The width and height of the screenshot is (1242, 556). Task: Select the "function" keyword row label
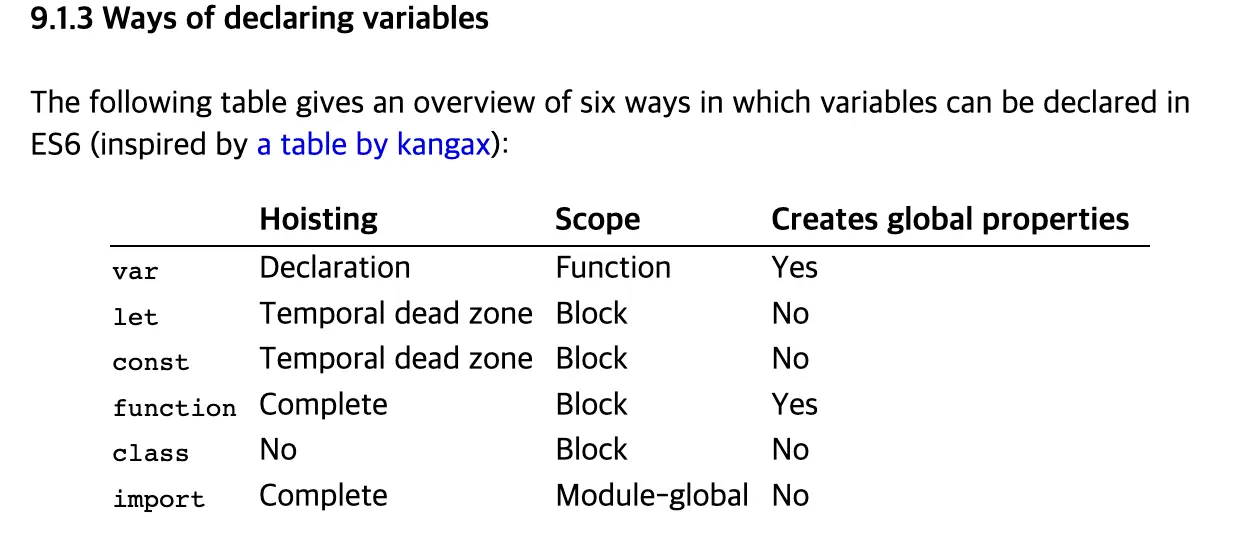[174, 408]
